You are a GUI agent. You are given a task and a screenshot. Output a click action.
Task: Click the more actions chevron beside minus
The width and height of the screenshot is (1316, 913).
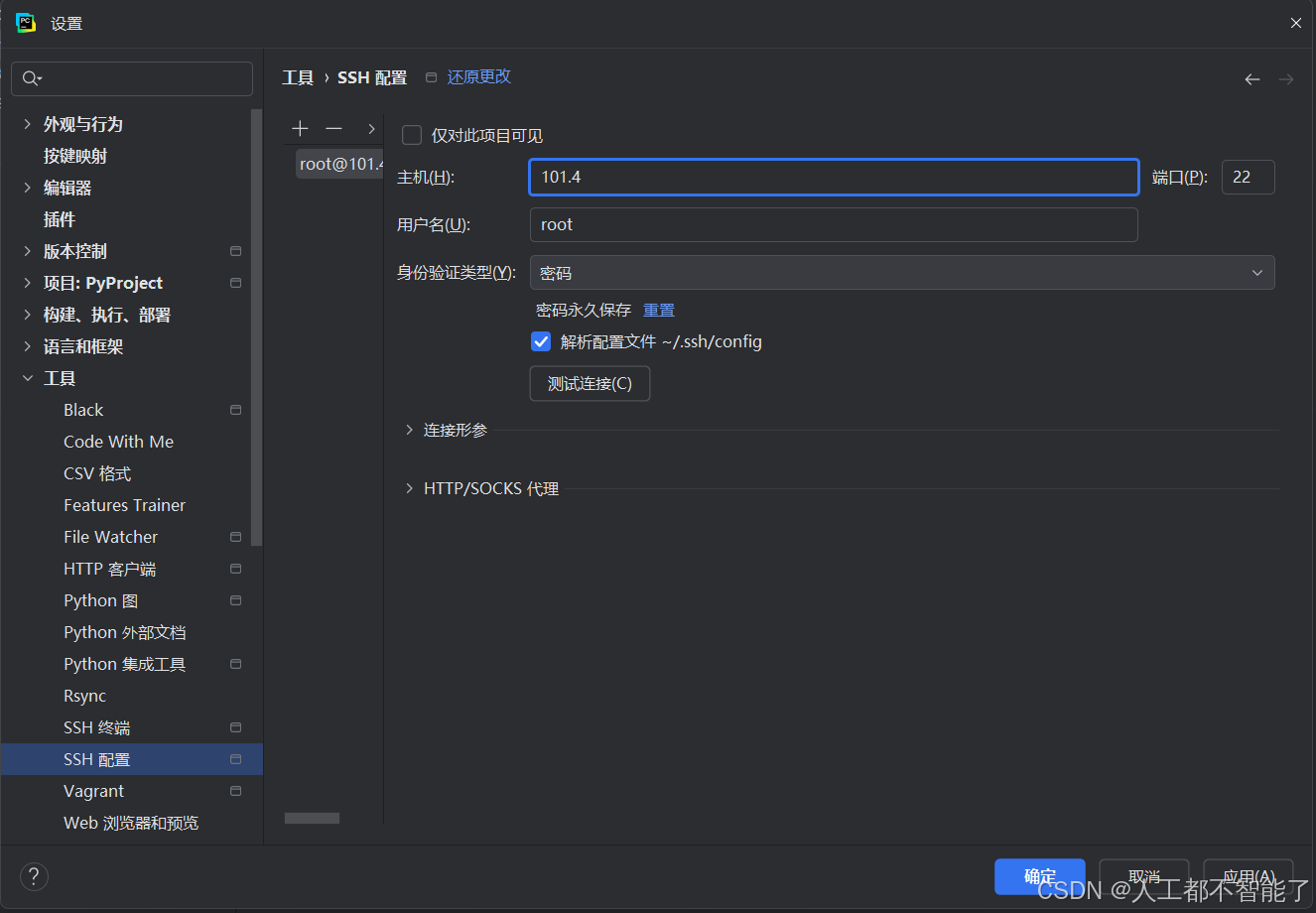click(x=371, y=129)
